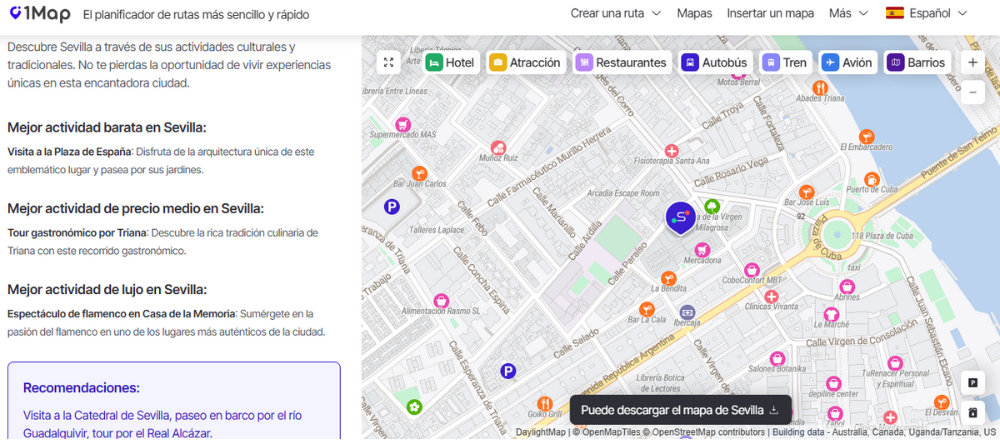Viewport: 1000px width, 444px height.
Task: Click the Abrines shop marker
Action: (847, 287)
